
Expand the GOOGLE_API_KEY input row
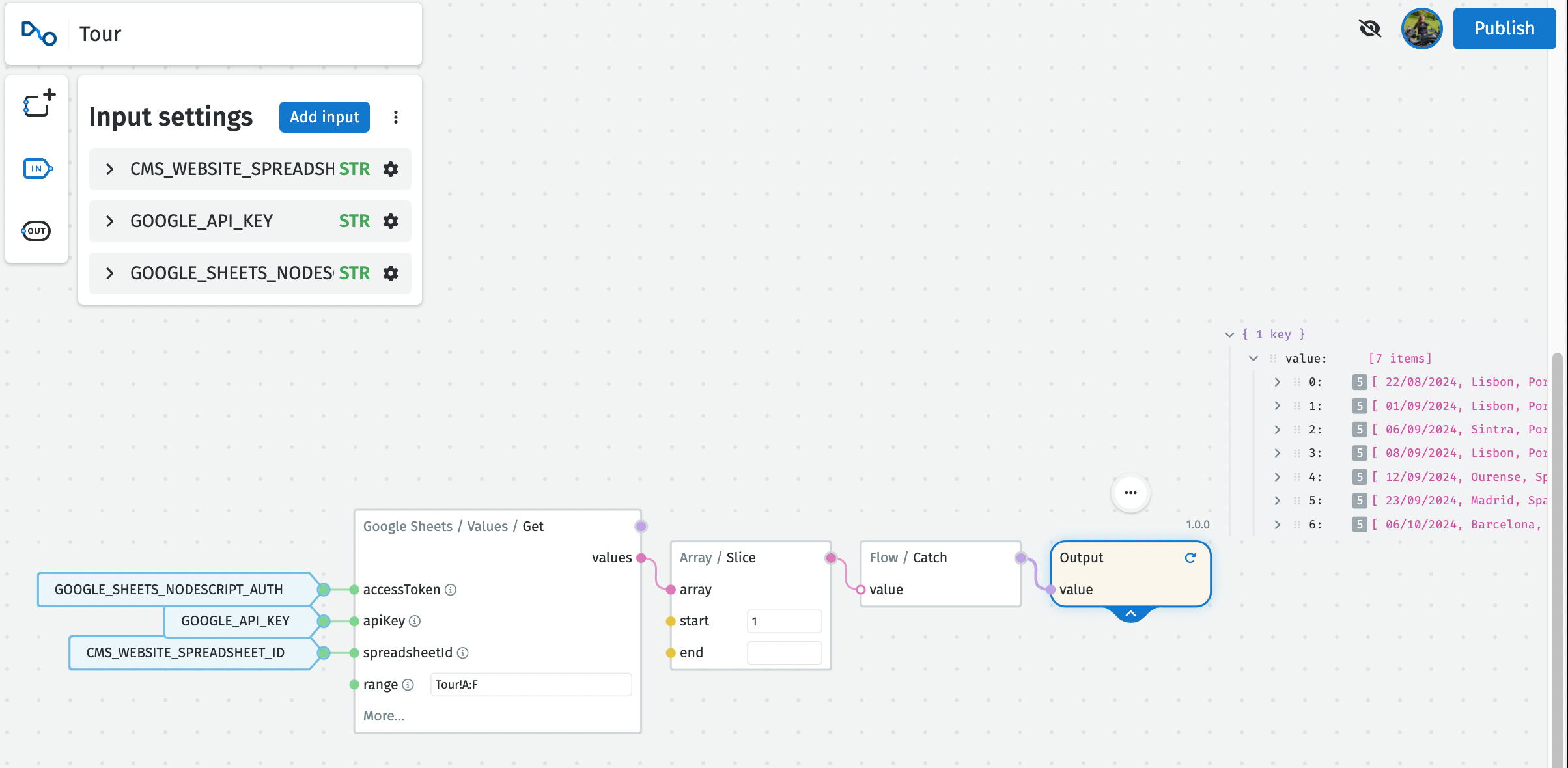coord(109,221)
